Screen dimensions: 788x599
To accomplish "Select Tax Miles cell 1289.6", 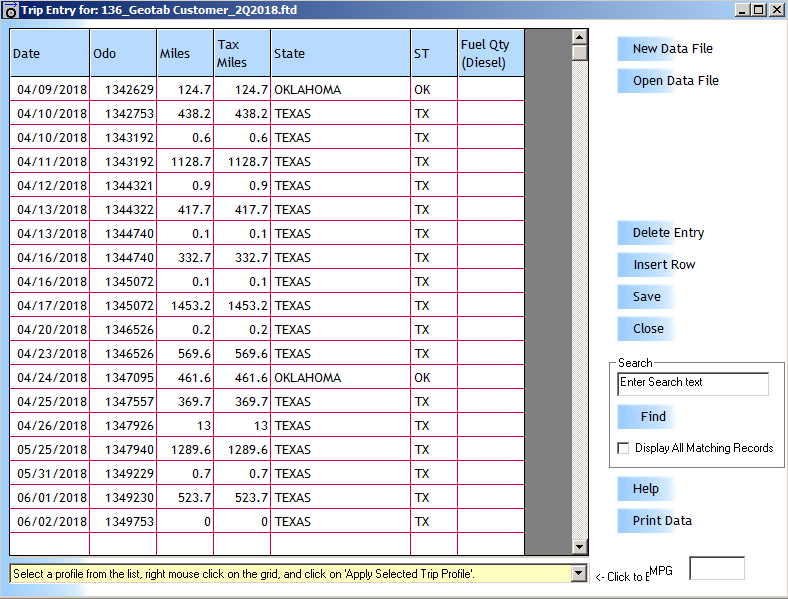I will point(242,450).
